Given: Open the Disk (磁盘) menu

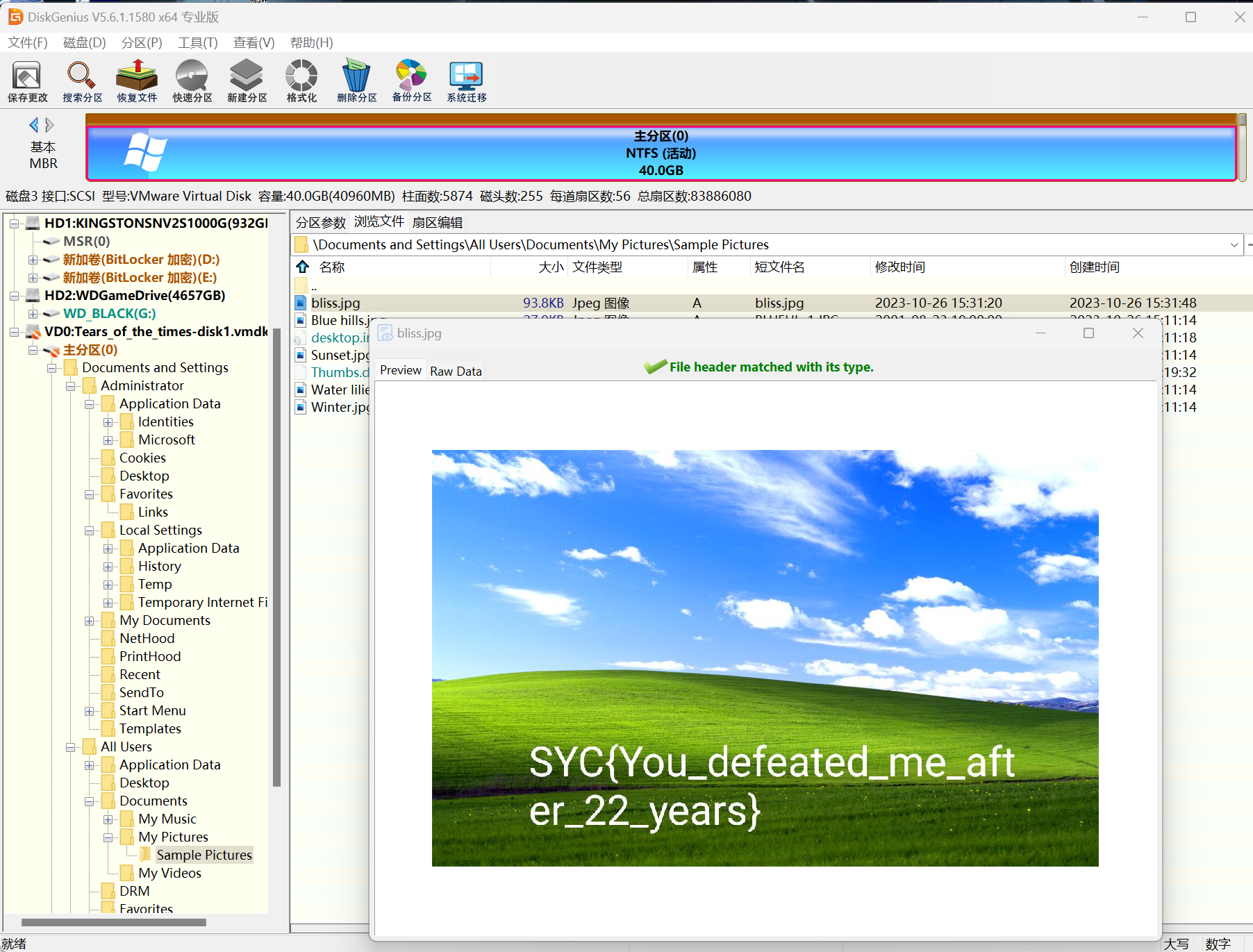Looking at the screenshot, I should (x=84, y=42).
